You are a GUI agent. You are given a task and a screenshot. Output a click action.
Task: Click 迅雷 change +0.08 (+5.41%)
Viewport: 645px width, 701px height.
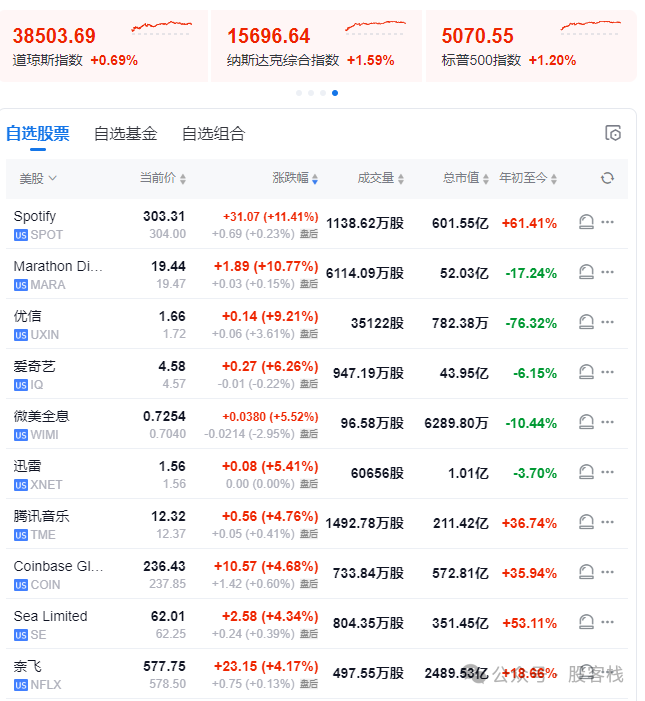270,466
